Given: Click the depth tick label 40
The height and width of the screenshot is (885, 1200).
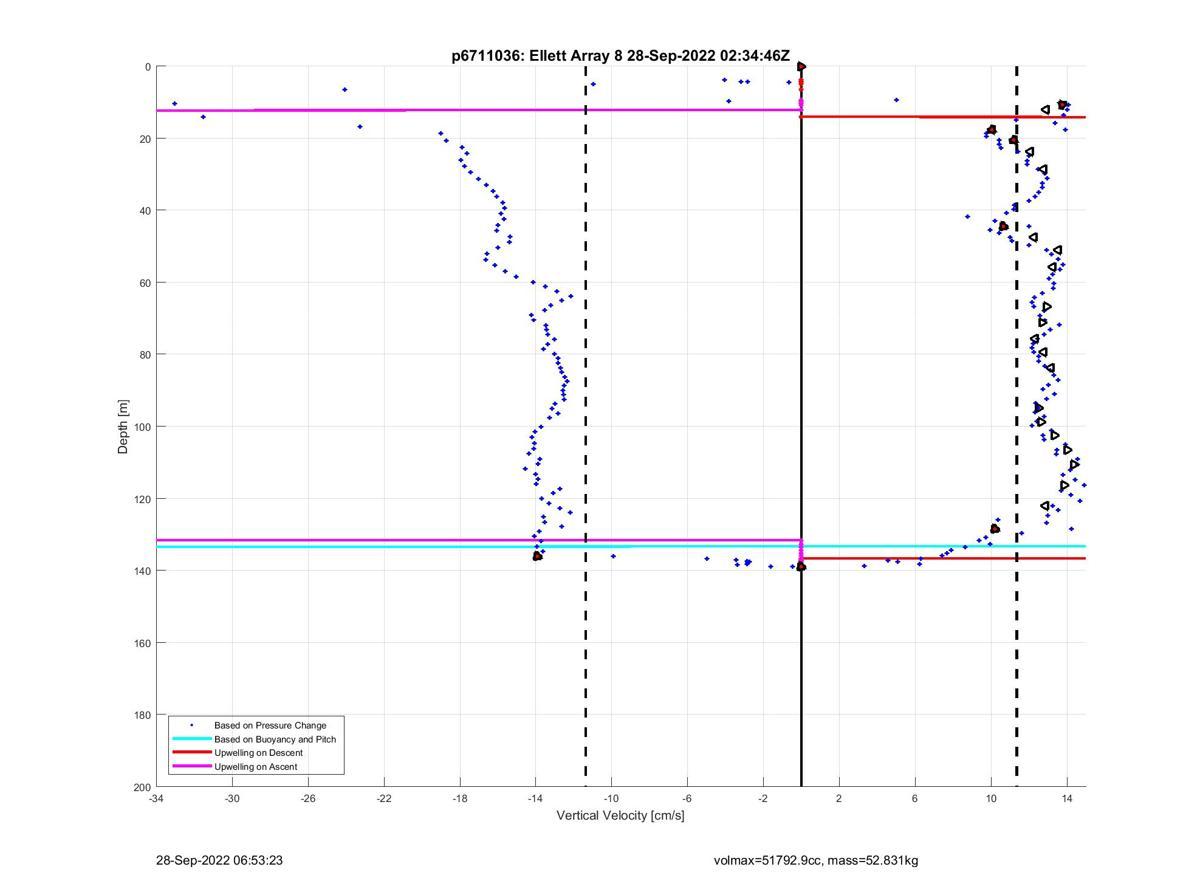Looking at the screenshot, I should pos(145,211).
